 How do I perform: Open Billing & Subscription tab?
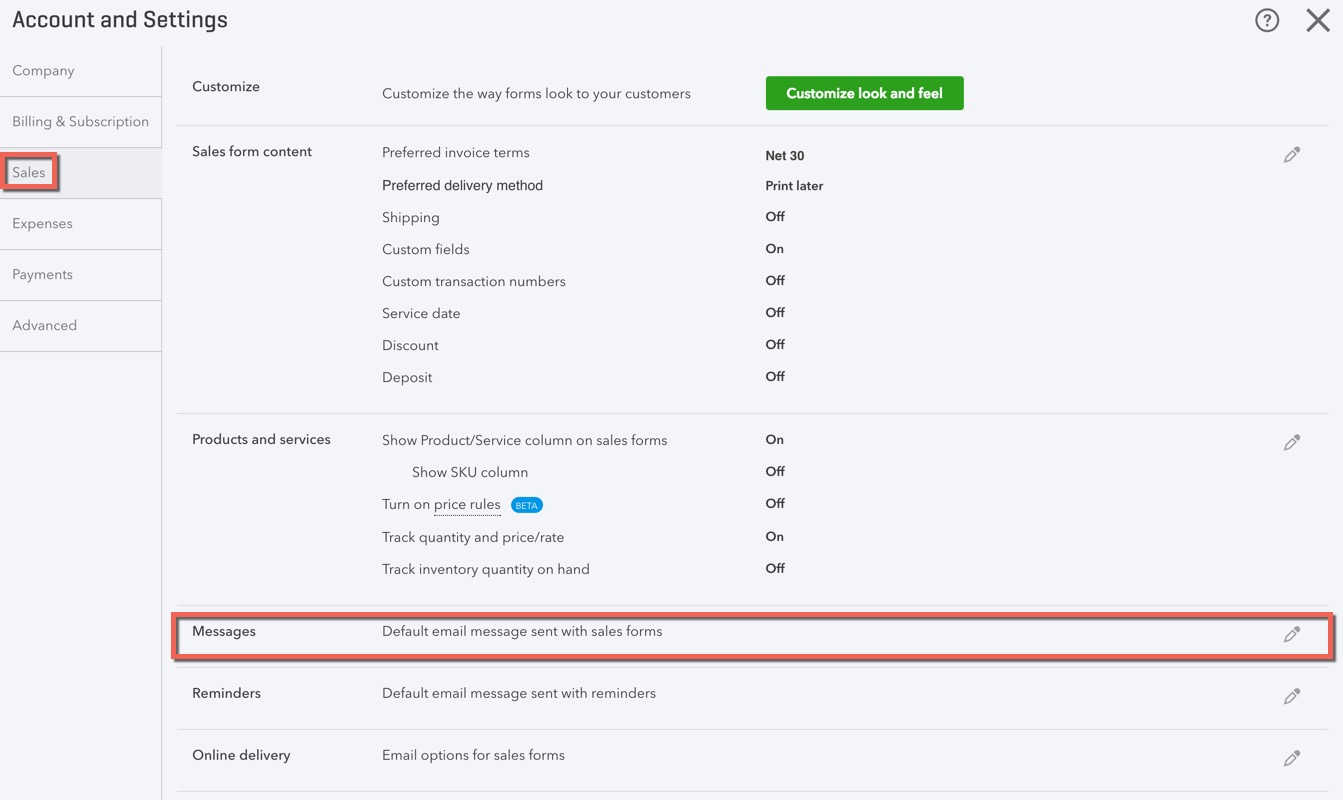coord(80,122)
